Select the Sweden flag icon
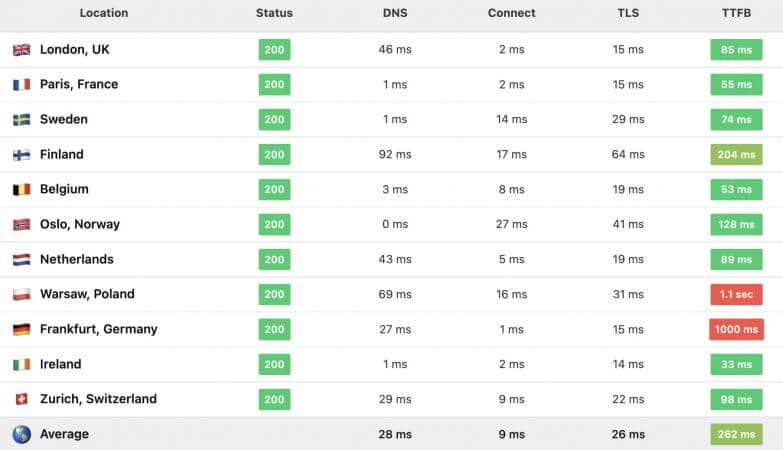This screenshot has height=450, width=783. click(21, 119)
